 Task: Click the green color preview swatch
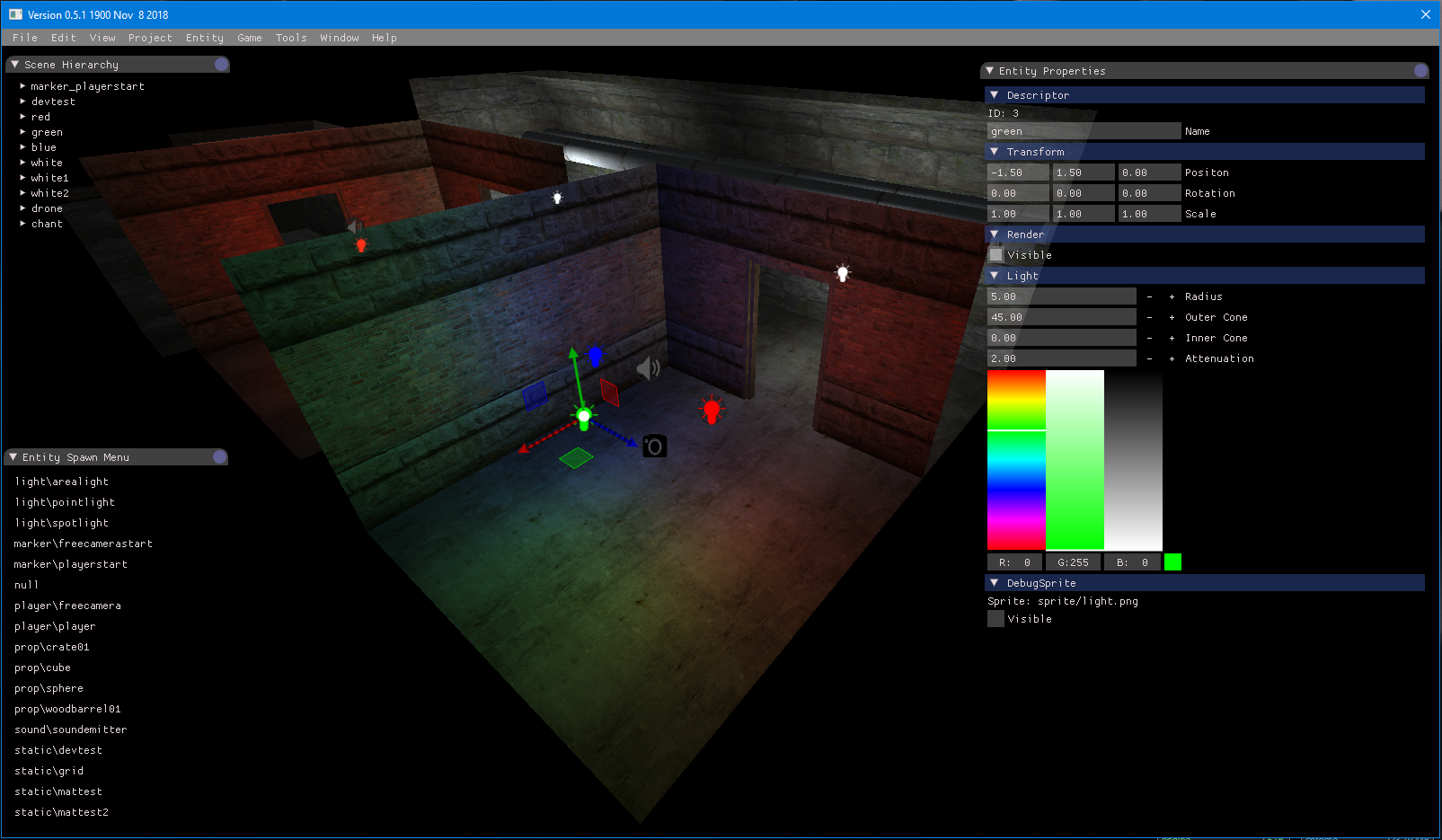(x=1172, y=562)
